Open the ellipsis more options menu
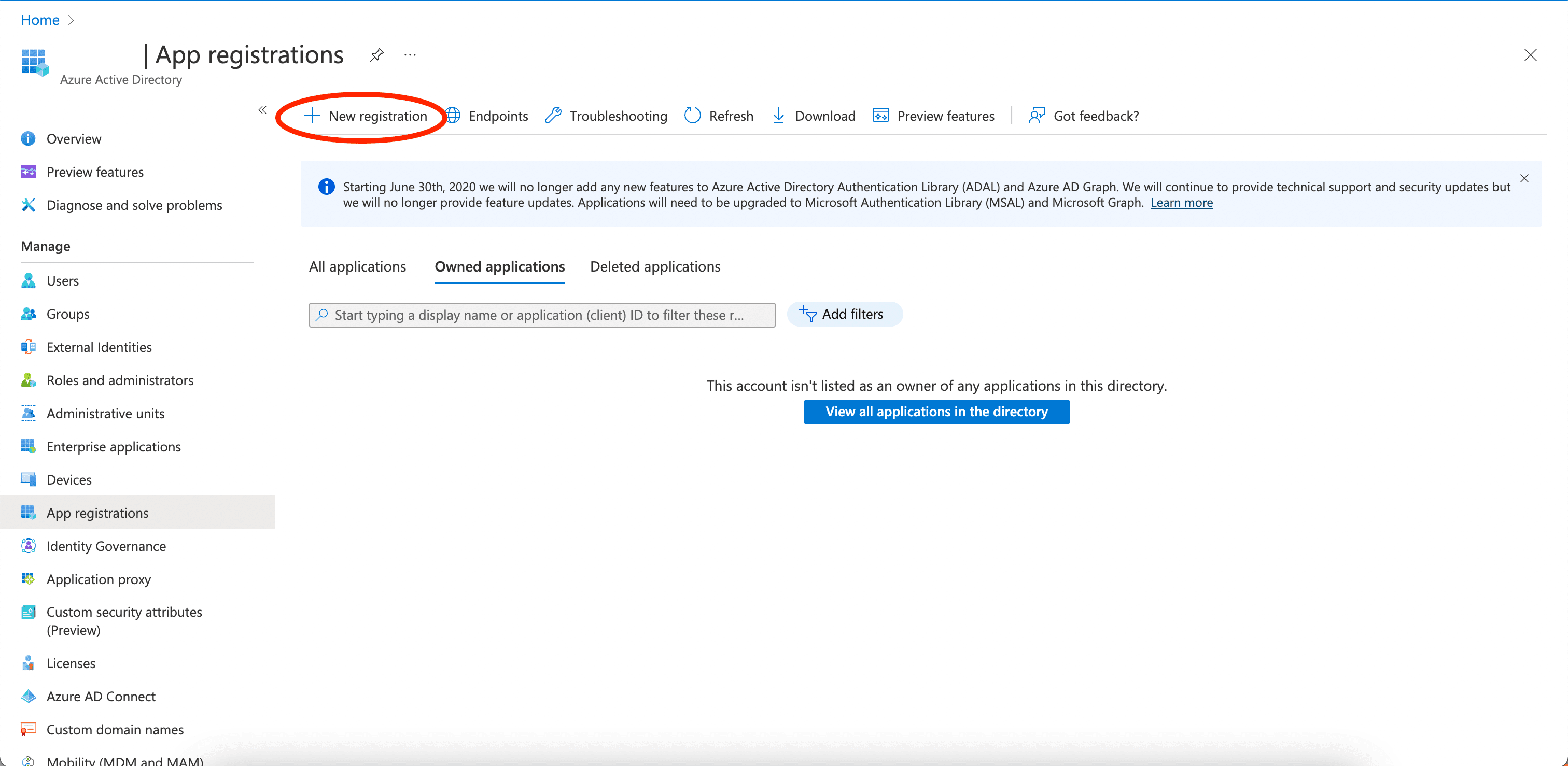 (410, 55)
